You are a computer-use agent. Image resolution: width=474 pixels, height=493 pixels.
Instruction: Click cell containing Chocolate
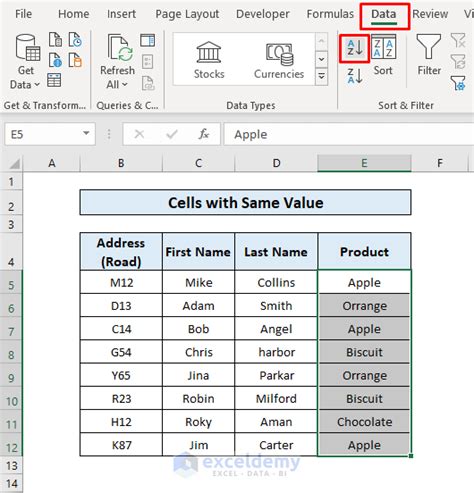[364, 422]
